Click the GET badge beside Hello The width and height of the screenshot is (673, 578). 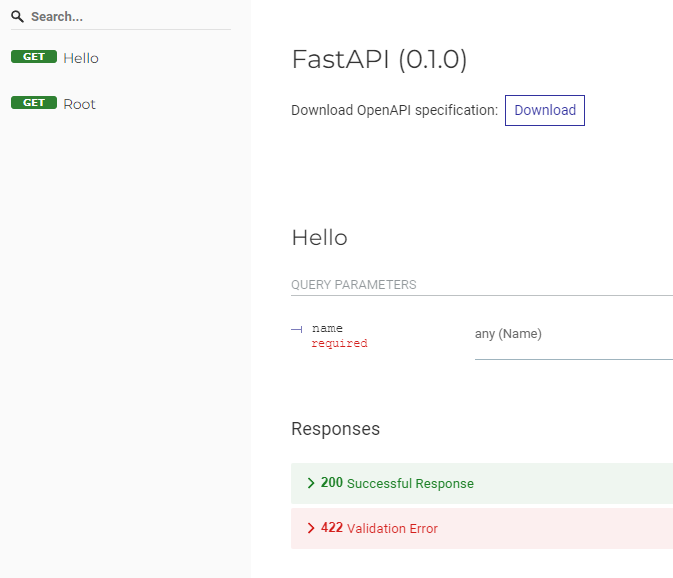(x=34, y=57)
